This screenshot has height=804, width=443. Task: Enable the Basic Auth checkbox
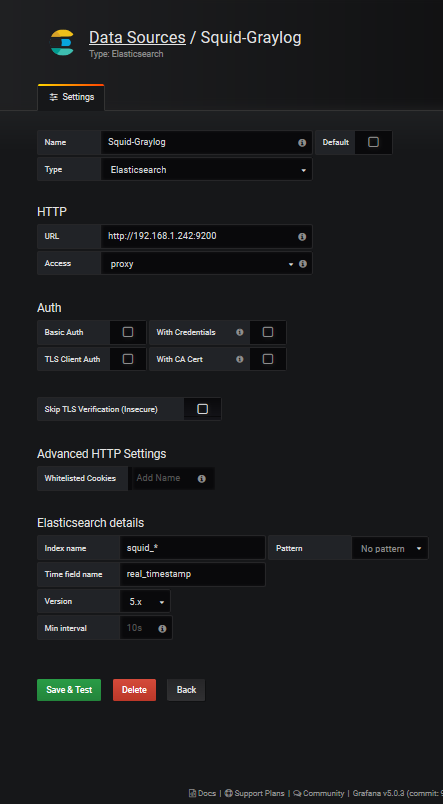tap(128, 332)
